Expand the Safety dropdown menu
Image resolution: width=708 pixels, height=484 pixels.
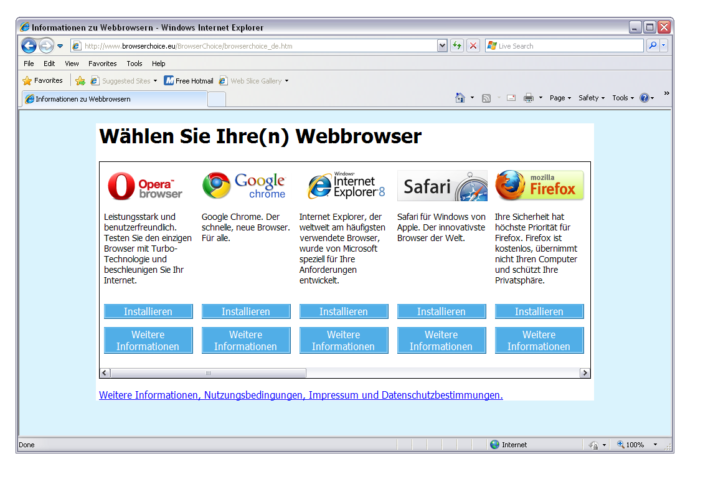591,98
